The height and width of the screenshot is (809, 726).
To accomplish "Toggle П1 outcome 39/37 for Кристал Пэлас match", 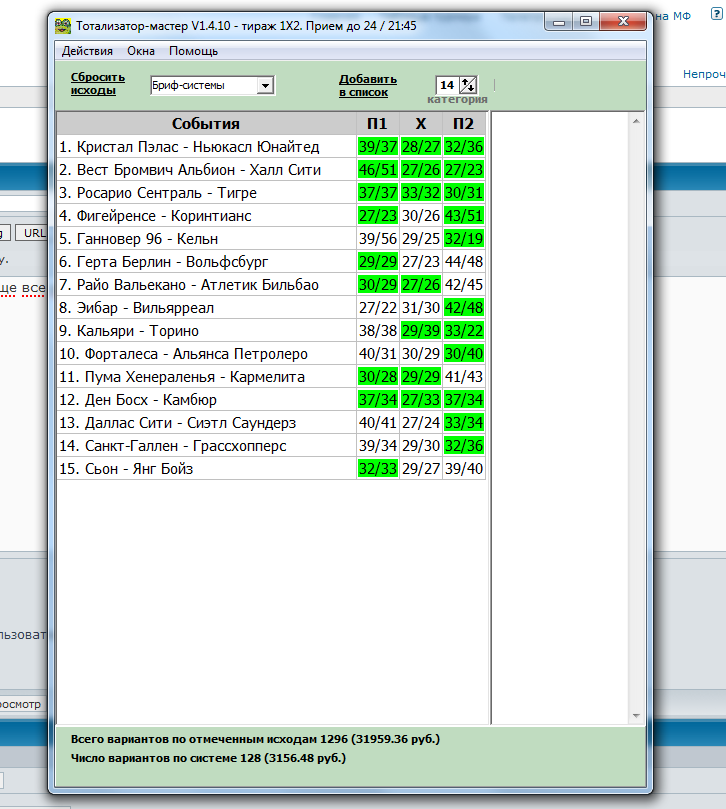I will click(378, 147).
